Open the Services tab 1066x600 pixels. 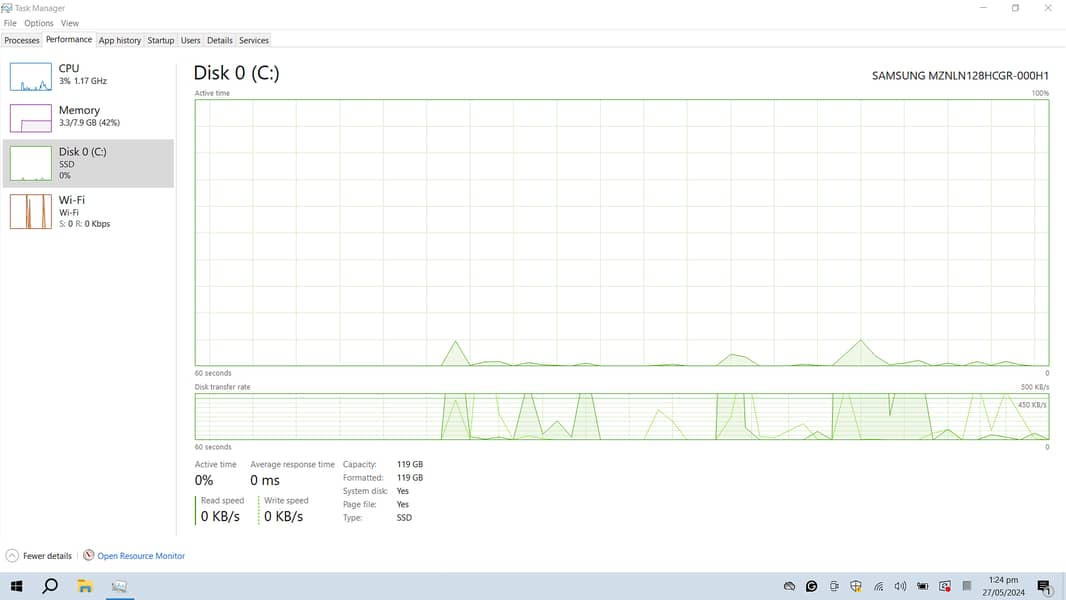pyautogui.click(x=254, y=41)
